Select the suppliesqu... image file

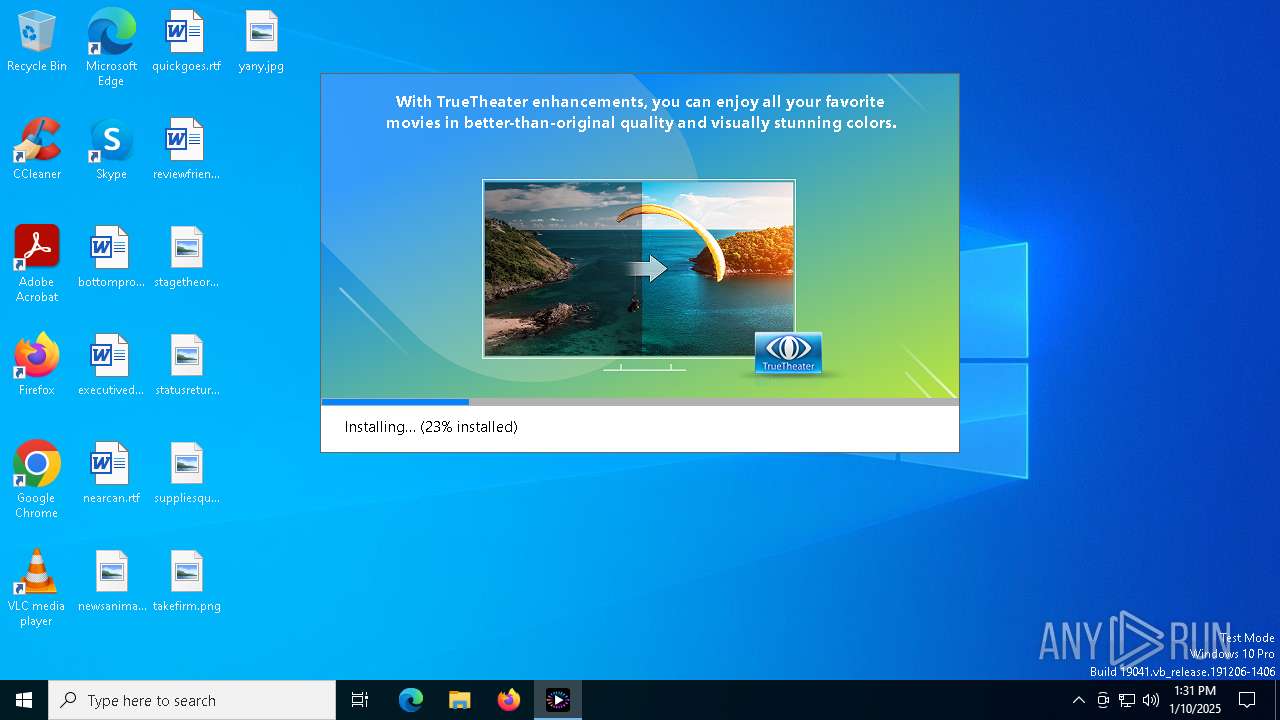pyautogui.click(x=186, y=474)
